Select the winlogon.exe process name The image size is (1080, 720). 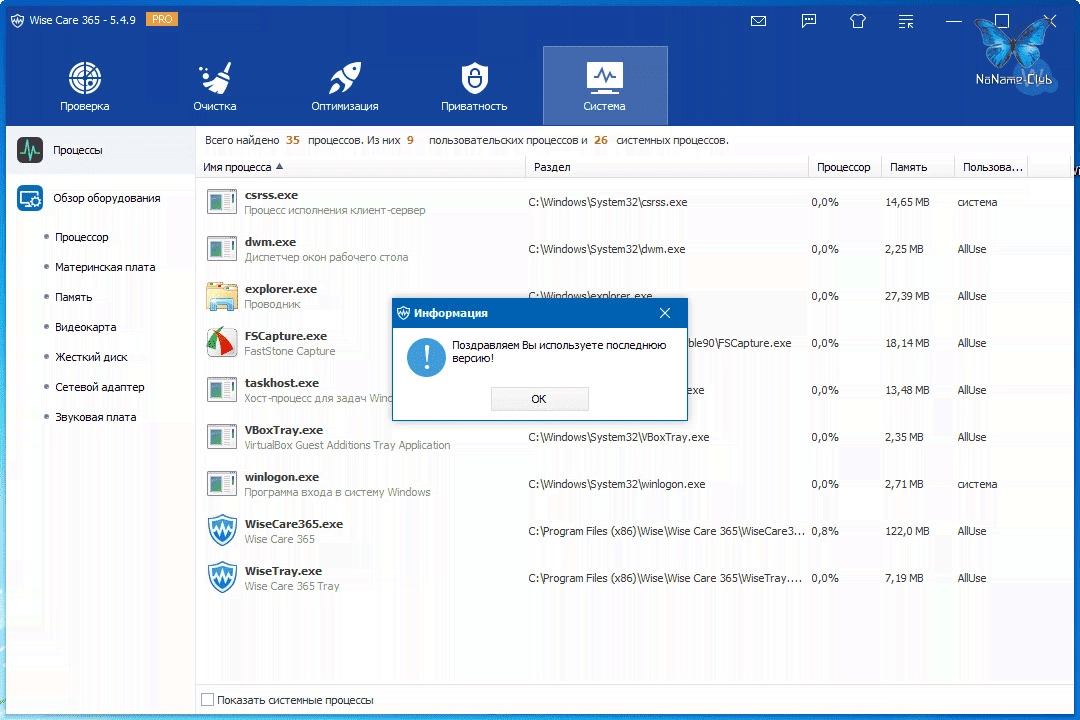282,477
